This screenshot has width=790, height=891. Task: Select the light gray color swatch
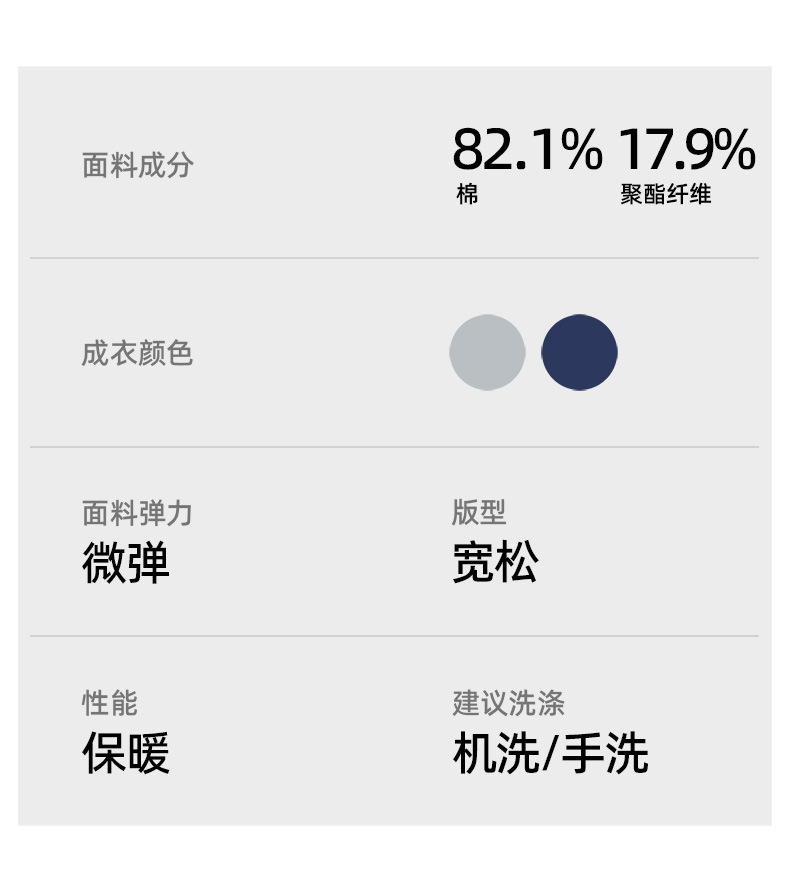[x=487, y=353]
